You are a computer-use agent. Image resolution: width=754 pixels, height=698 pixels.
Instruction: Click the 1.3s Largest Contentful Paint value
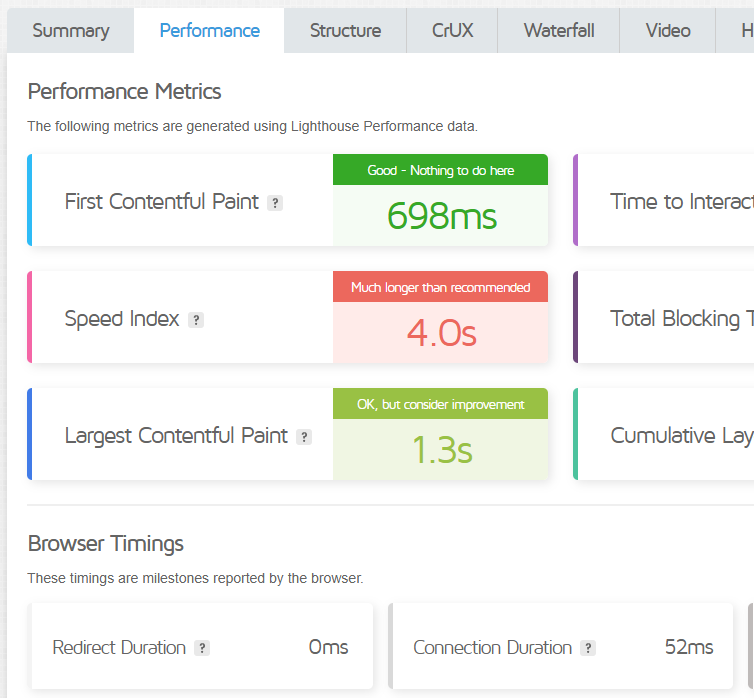(x=441, y=450)
